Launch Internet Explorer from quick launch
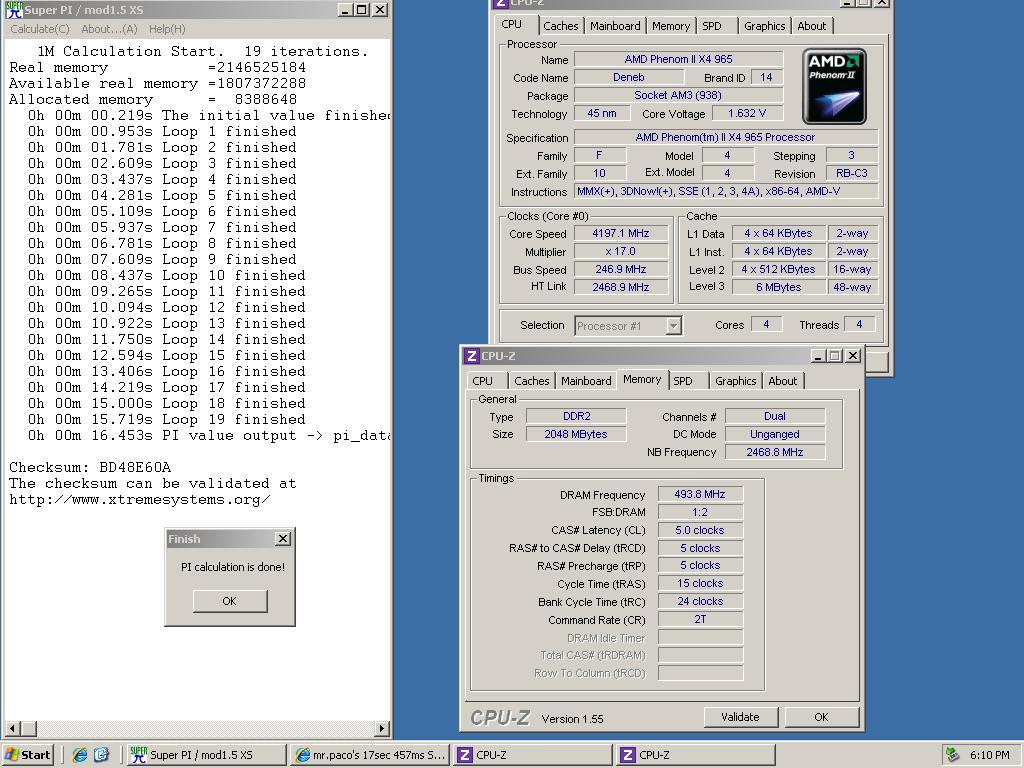This screenshot has height=768, width=1024. point(80,755)
